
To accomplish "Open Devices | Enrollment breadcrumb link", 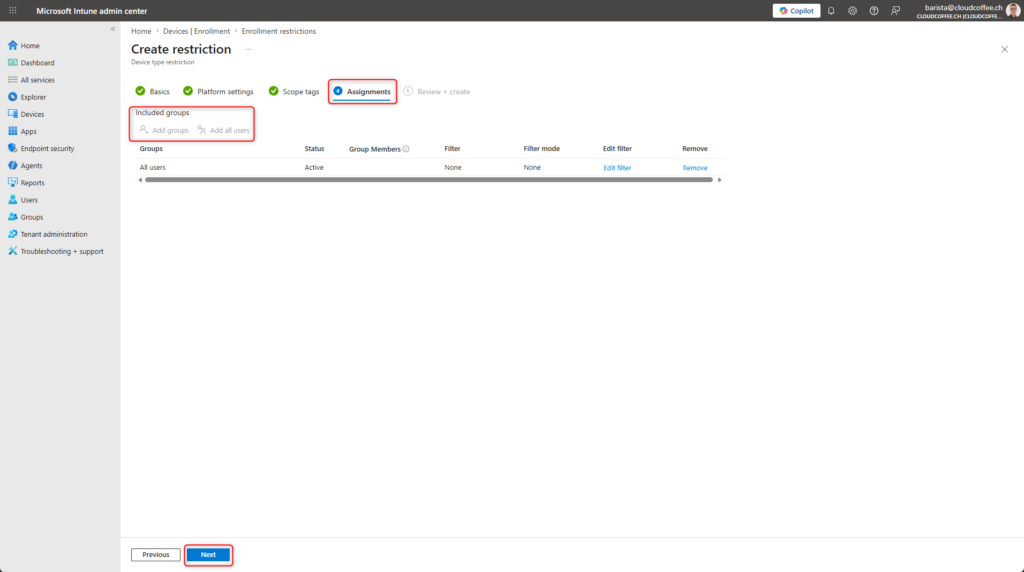I will click(197, 31).
